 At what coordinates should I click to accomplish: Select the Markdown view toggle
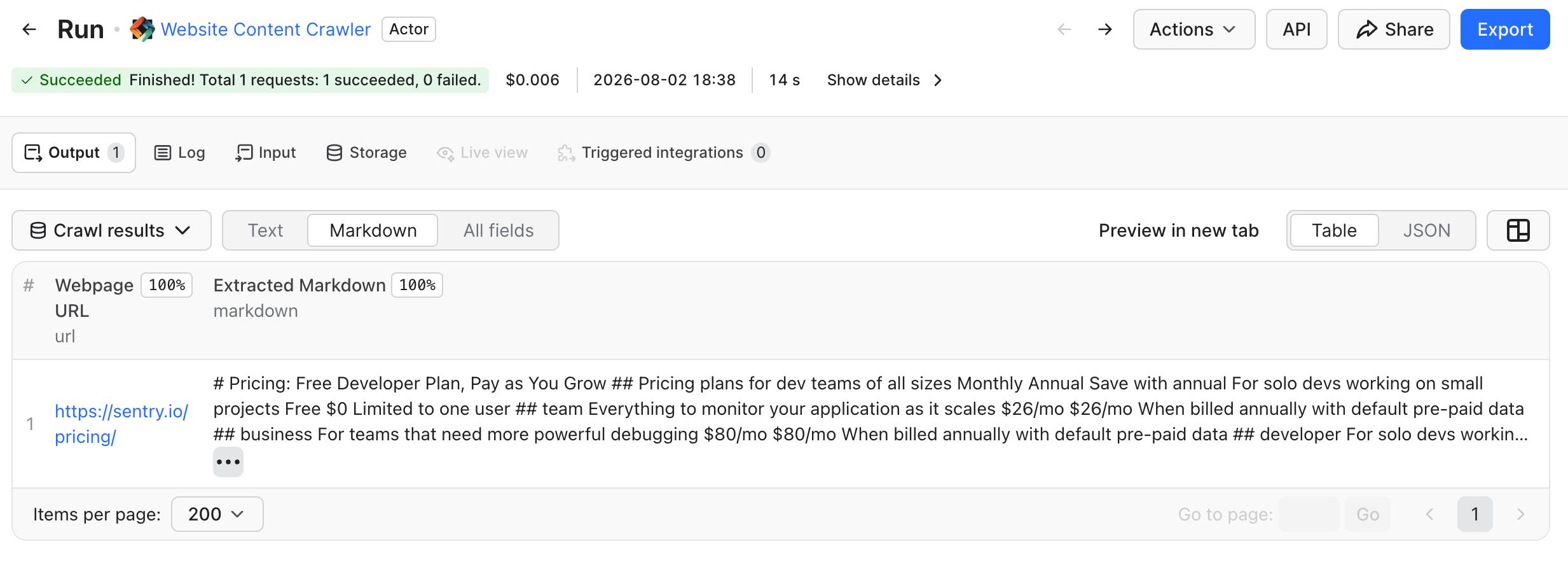(x=373, y=230)
